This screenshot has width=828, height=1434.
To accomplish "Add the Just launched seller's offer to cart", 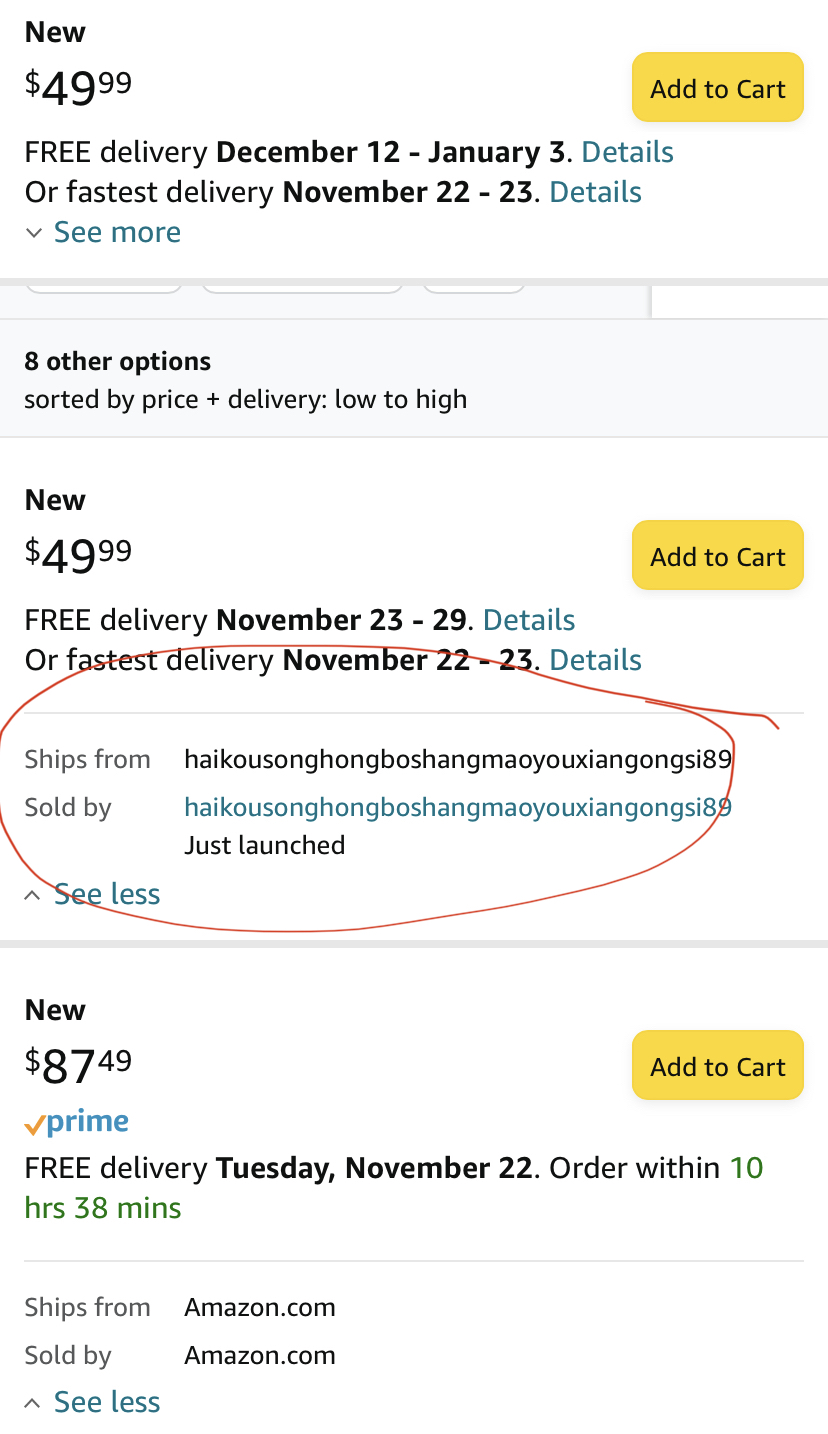I will pyautogui.click(x=717, y=556).
